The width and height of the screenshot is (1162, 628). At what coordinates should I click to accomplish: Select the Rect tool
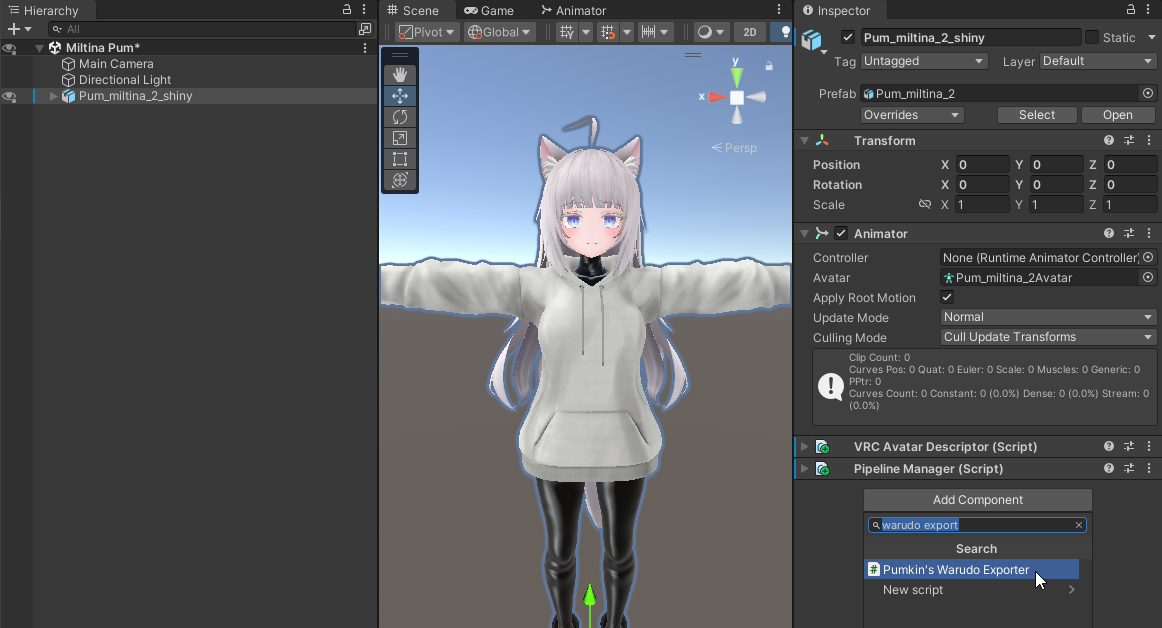(x=399, y=159)
